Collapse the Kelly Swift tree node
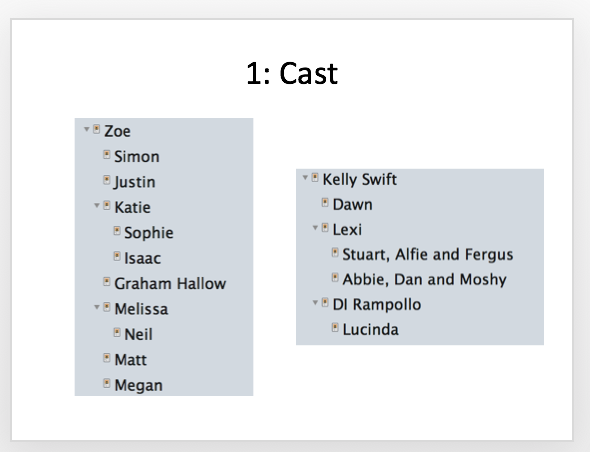Screen dimensions: 590x452 pos(305,178)
